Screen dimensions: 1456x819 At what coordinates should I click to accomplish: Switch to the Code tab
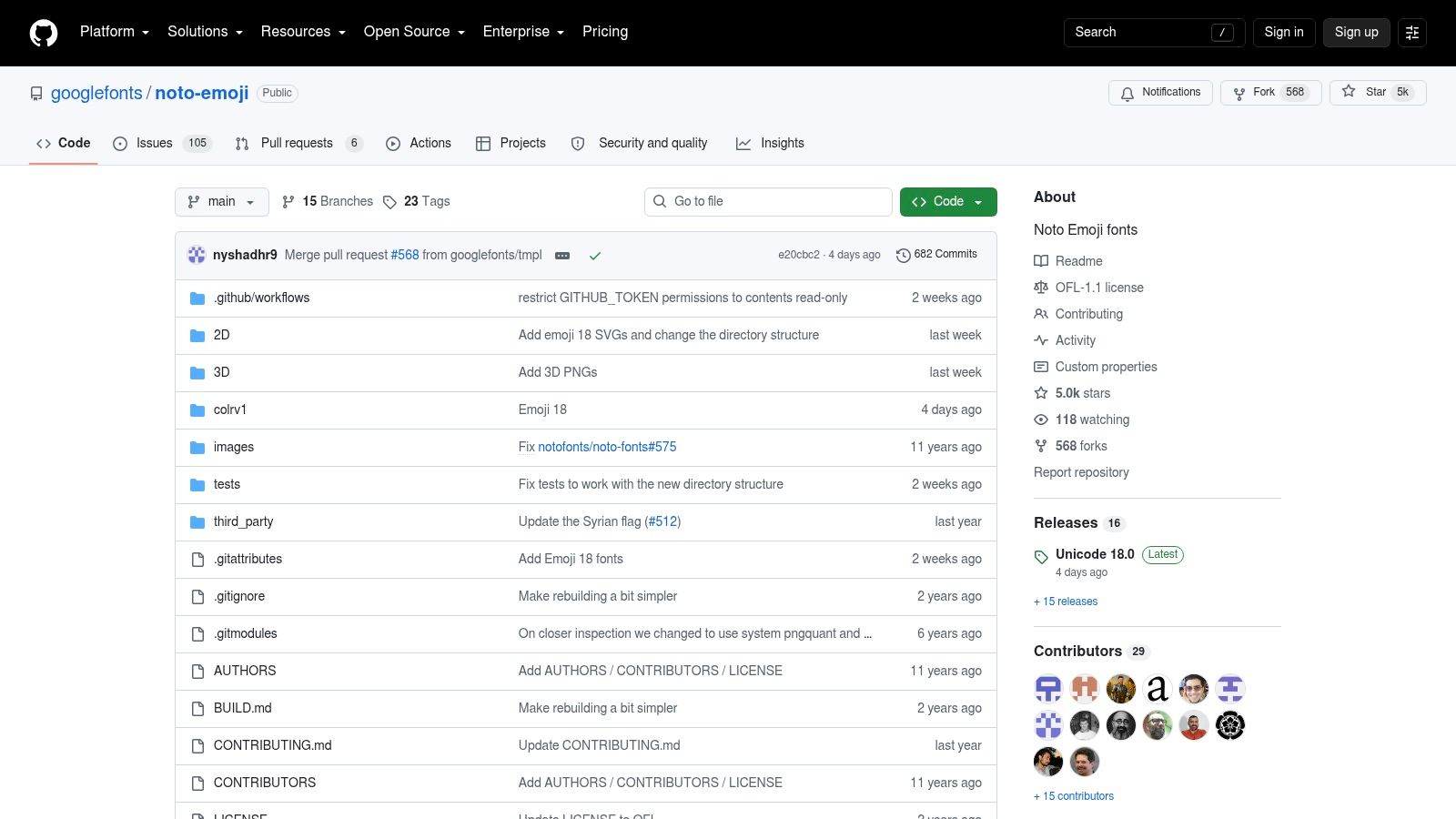click(x=64, y=144)
